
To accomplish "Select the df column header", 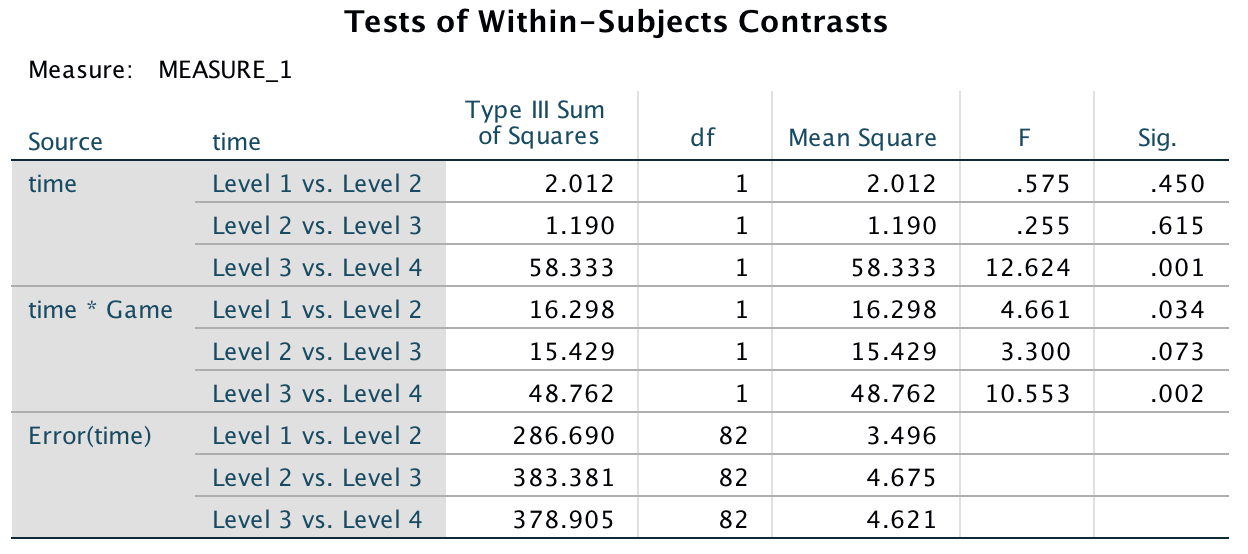I will (x=703, y=138).
